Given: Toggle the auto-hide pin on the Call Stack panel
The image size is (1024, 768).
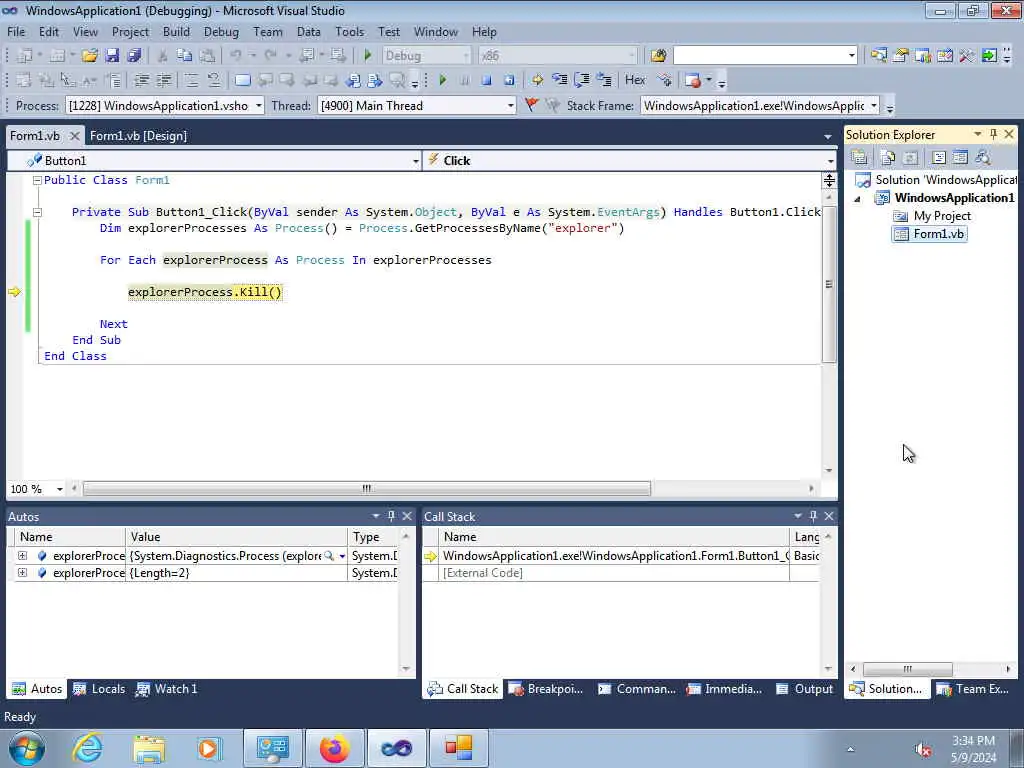Looking at the screenshot, I should (813, 516).
